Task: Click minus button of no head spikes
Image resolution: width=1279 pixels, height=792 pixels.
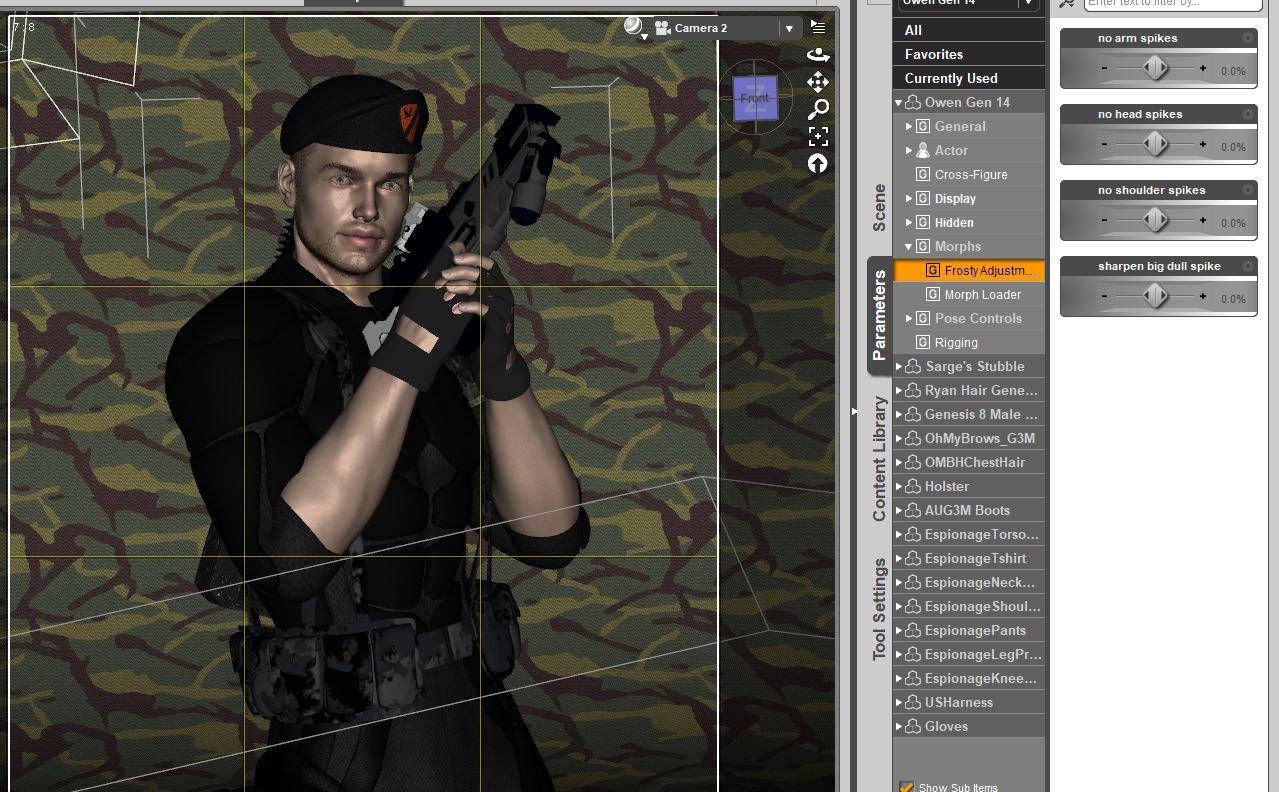Action: point(1104,144)
